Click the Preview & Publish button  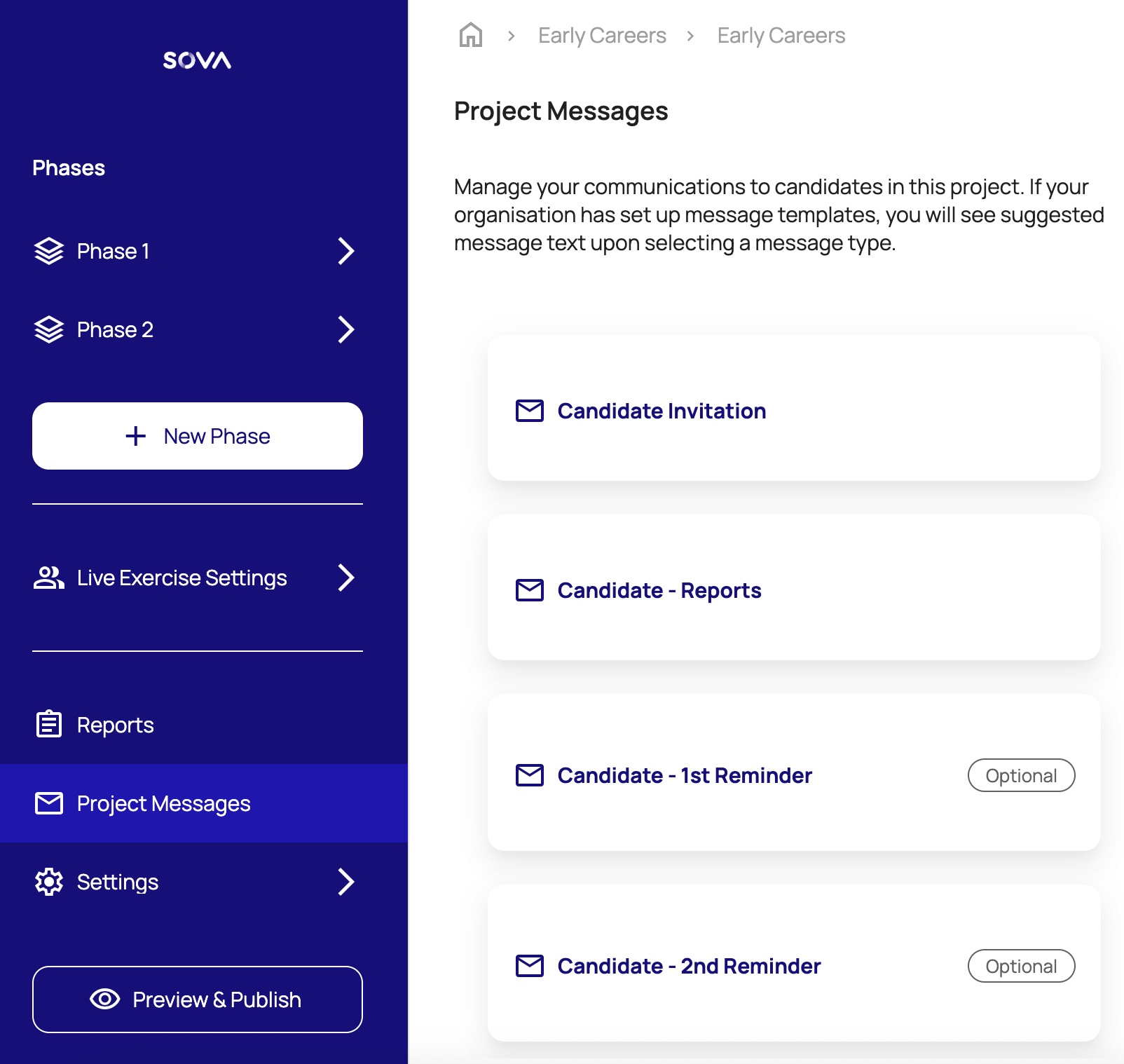(x=198, y=1000)
